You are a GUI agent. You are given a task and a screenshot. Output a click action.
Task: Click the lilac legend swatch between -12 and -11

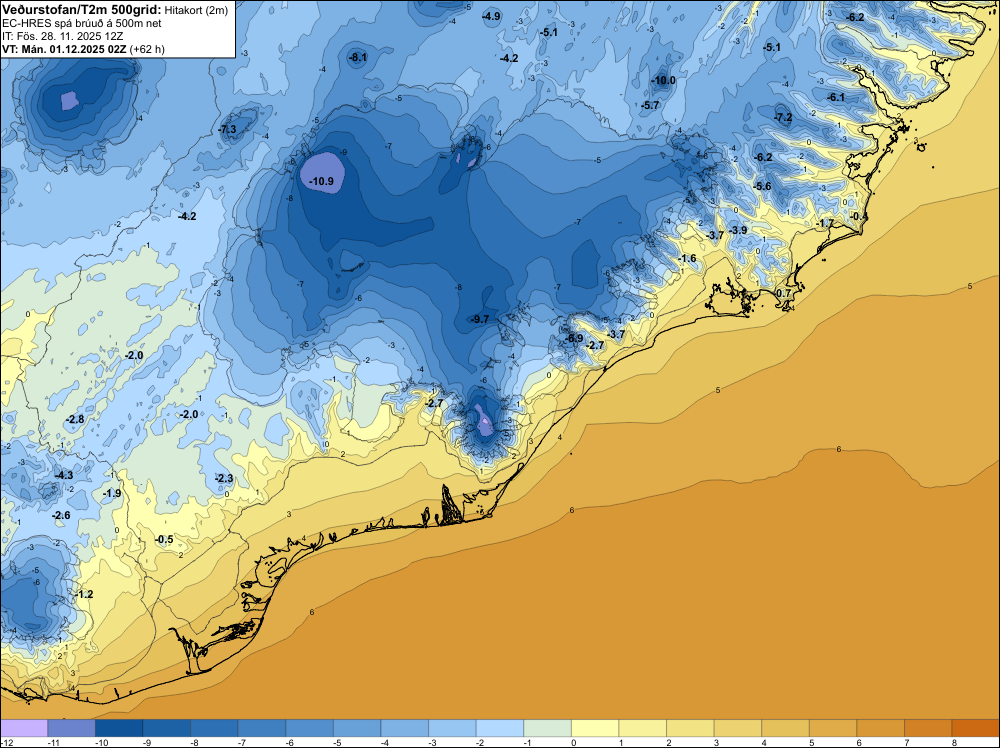click(x=24, y=728)
